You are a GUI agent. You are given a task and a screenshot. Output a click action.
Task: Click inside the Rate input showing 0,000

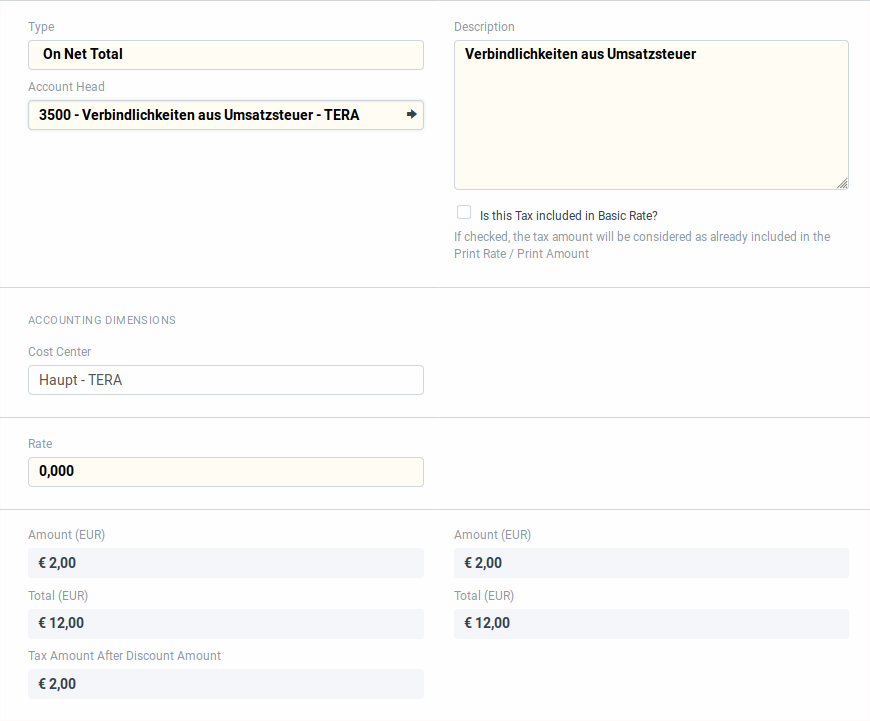225,471
